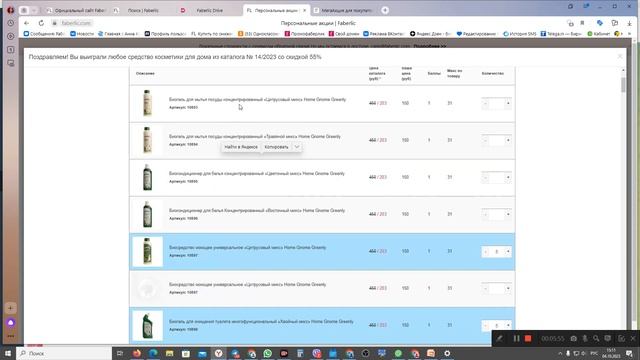Click the faberlic.com address field
Screen dimensions: 640x360
point(76,23)
